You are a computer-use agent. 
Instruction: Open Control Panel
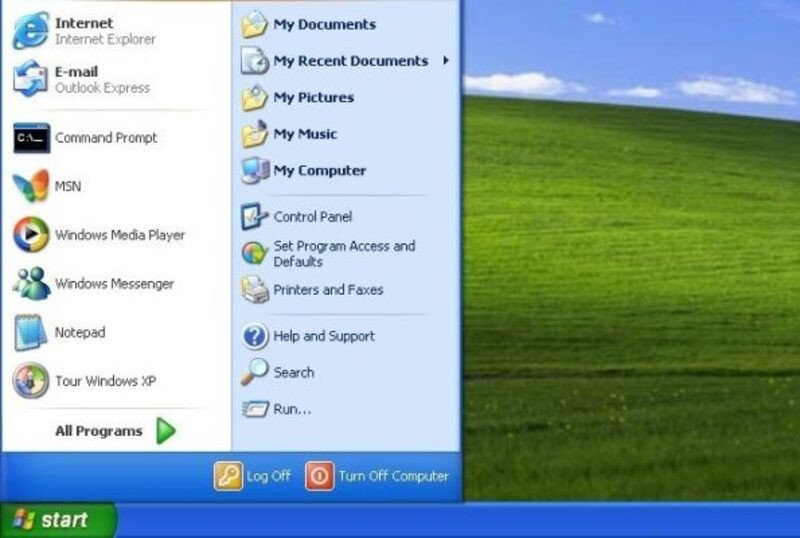point(312,216)
